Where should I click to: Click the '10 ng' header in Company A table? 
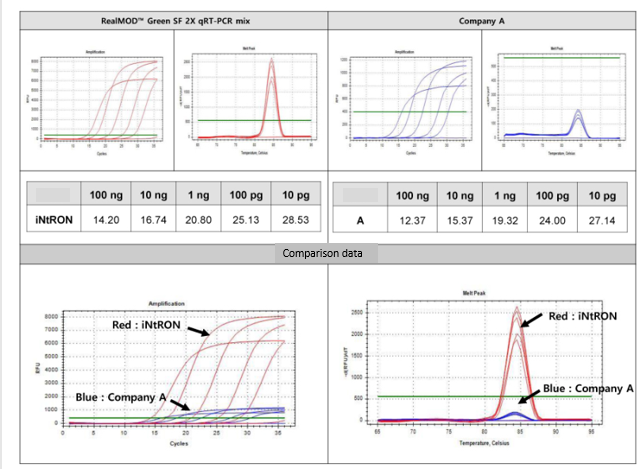pos(460,196)
